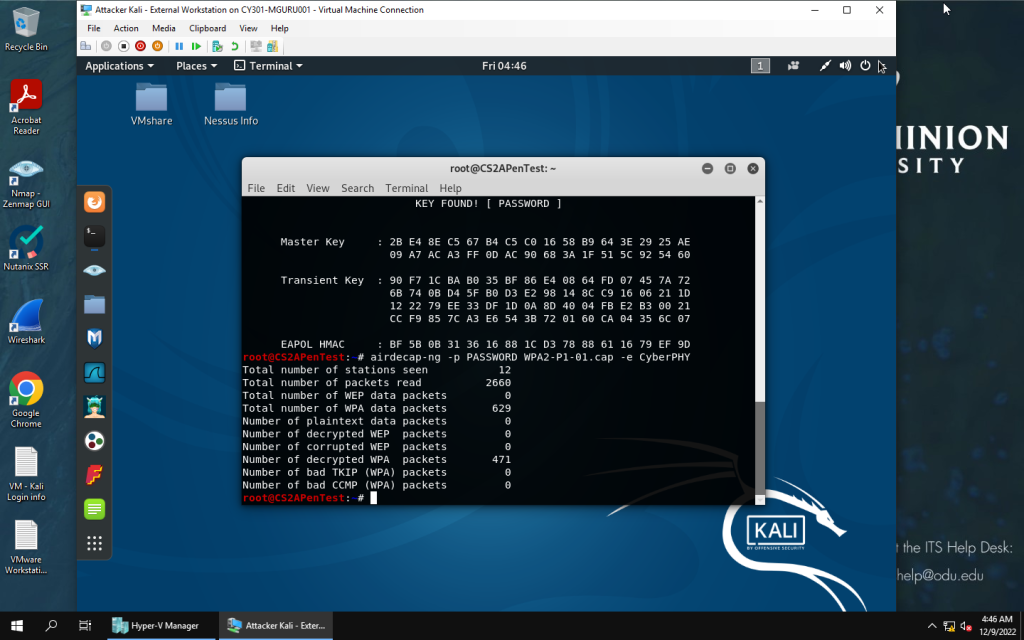Screen dimensions: 1024x640
Task: Show hidden tray icons chevron
Action: 932,626
